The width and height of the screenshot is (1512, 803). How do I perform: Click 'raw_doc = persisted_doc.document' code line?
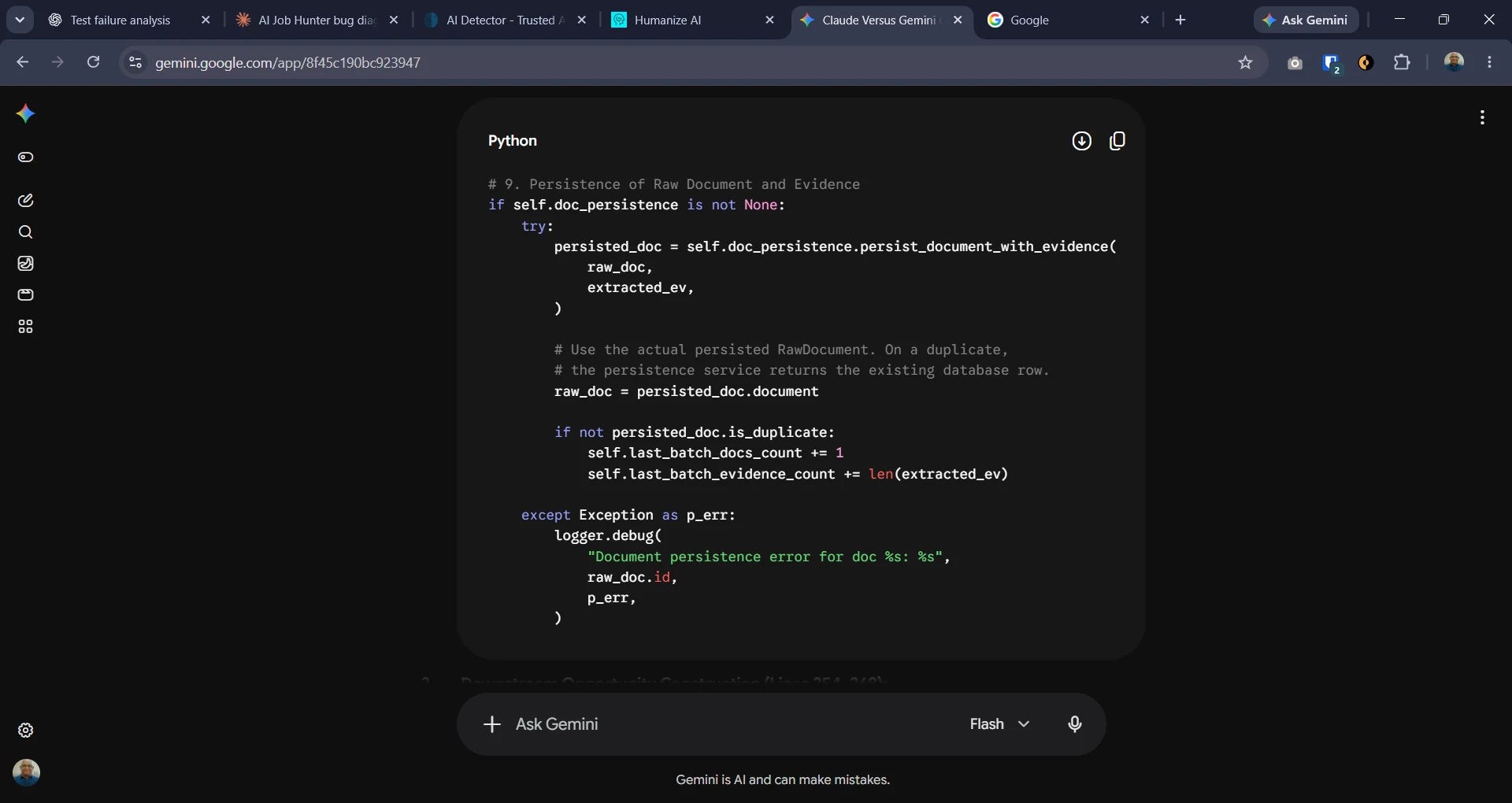point(686,391)
